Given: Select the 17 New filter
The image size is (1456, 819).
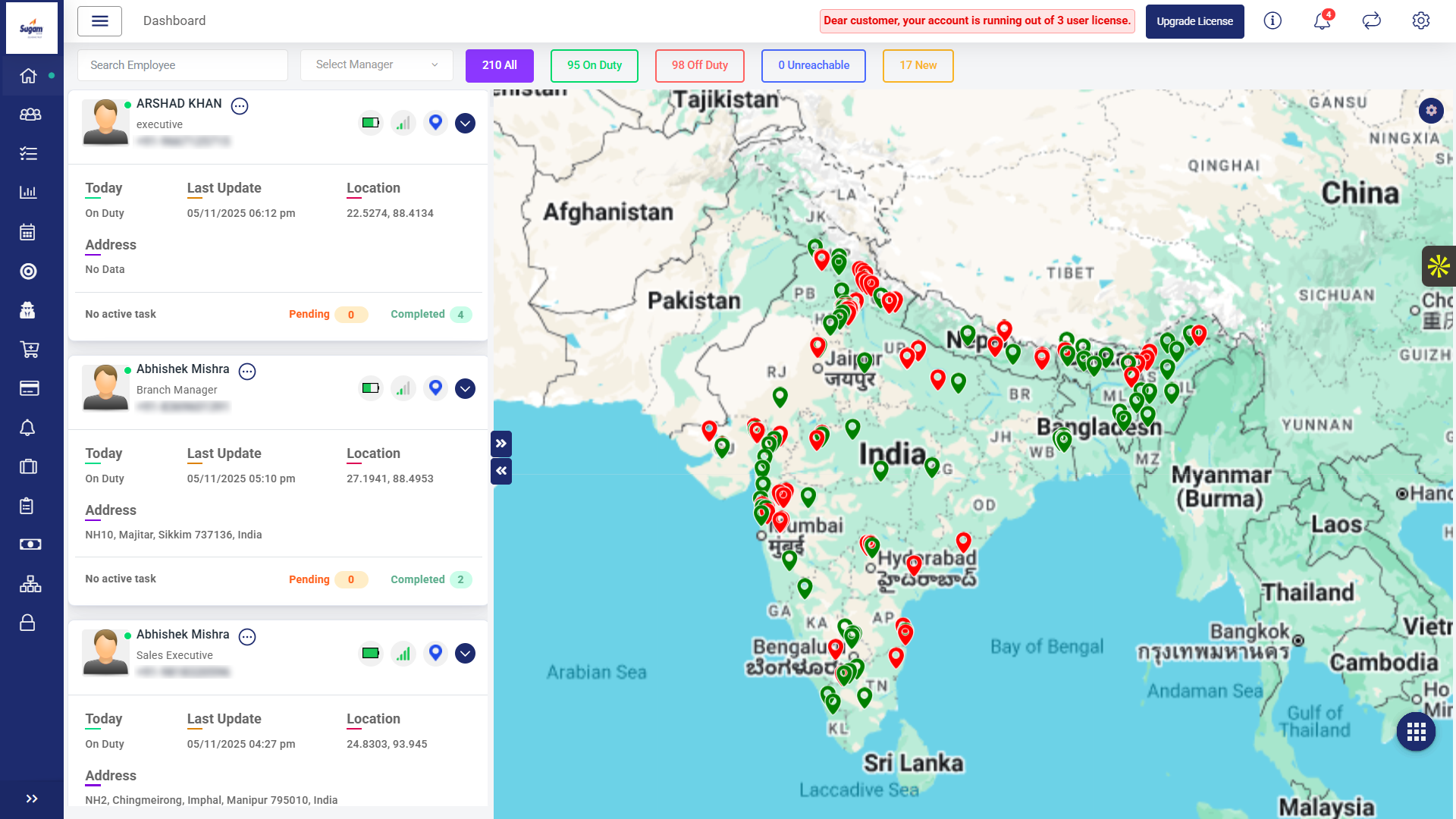Looking at the screenshot, I should (918, 65).
